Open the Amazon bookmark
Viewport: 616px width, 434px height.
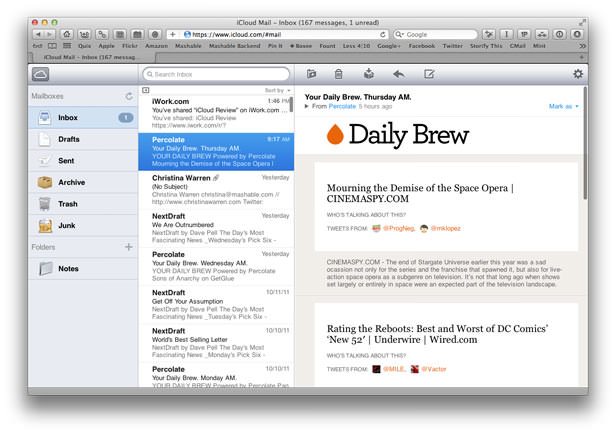click(x=156, y=46)
